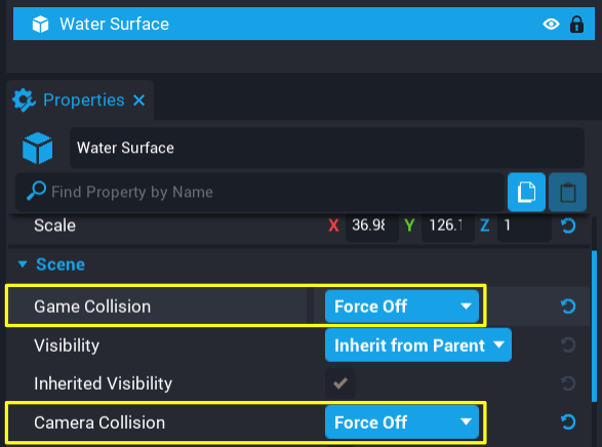This screenshot has width=602, height=447.
Task: Click the Properties gear icon
Action: pos(24,100)
